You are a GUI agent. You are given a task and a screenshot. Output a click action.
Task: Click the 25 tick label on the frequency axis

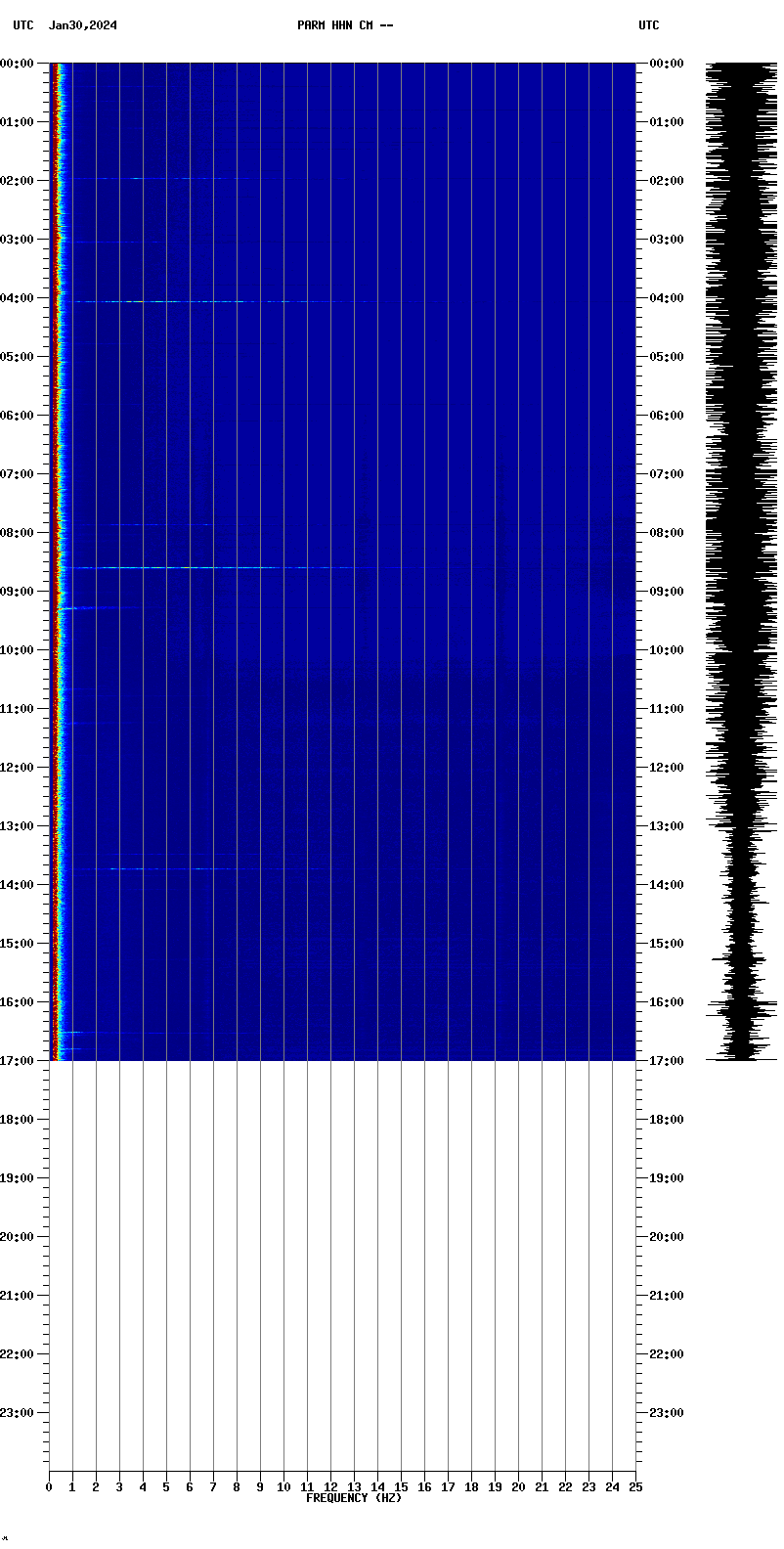635,1487
